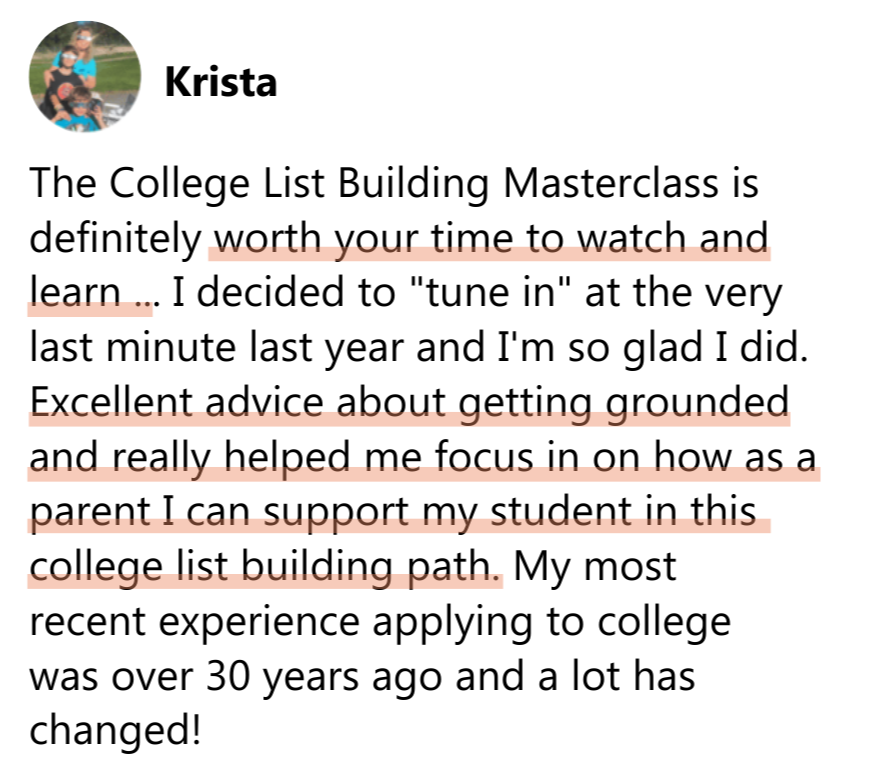Click the highlighted phrase "worth your time to watch and"
Image resolution: width=877 pixels, height=776 pixels.
490,240
